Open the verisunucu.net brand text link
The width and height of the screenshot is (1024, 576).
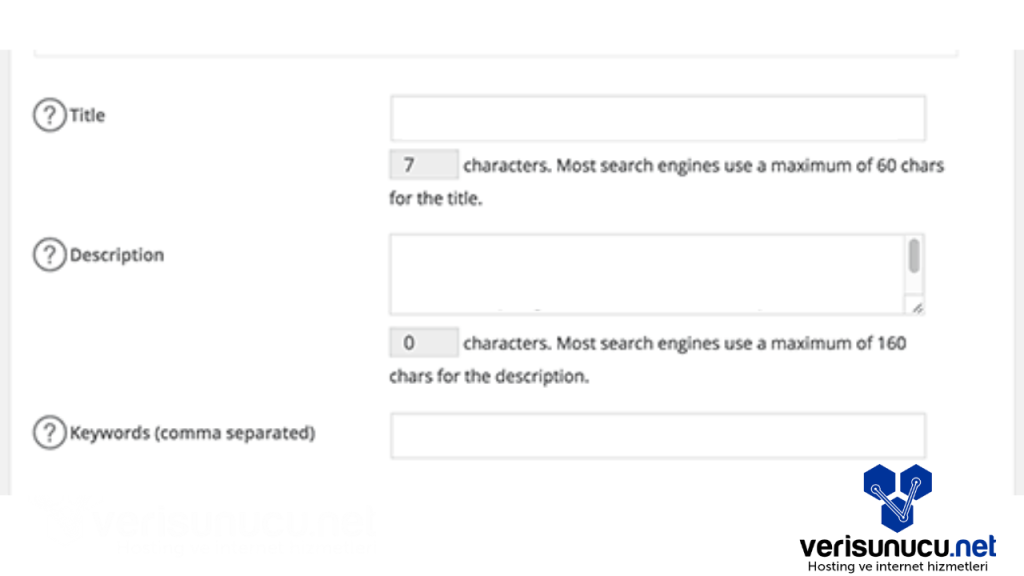pyautogui.click(x=897, y=546)
